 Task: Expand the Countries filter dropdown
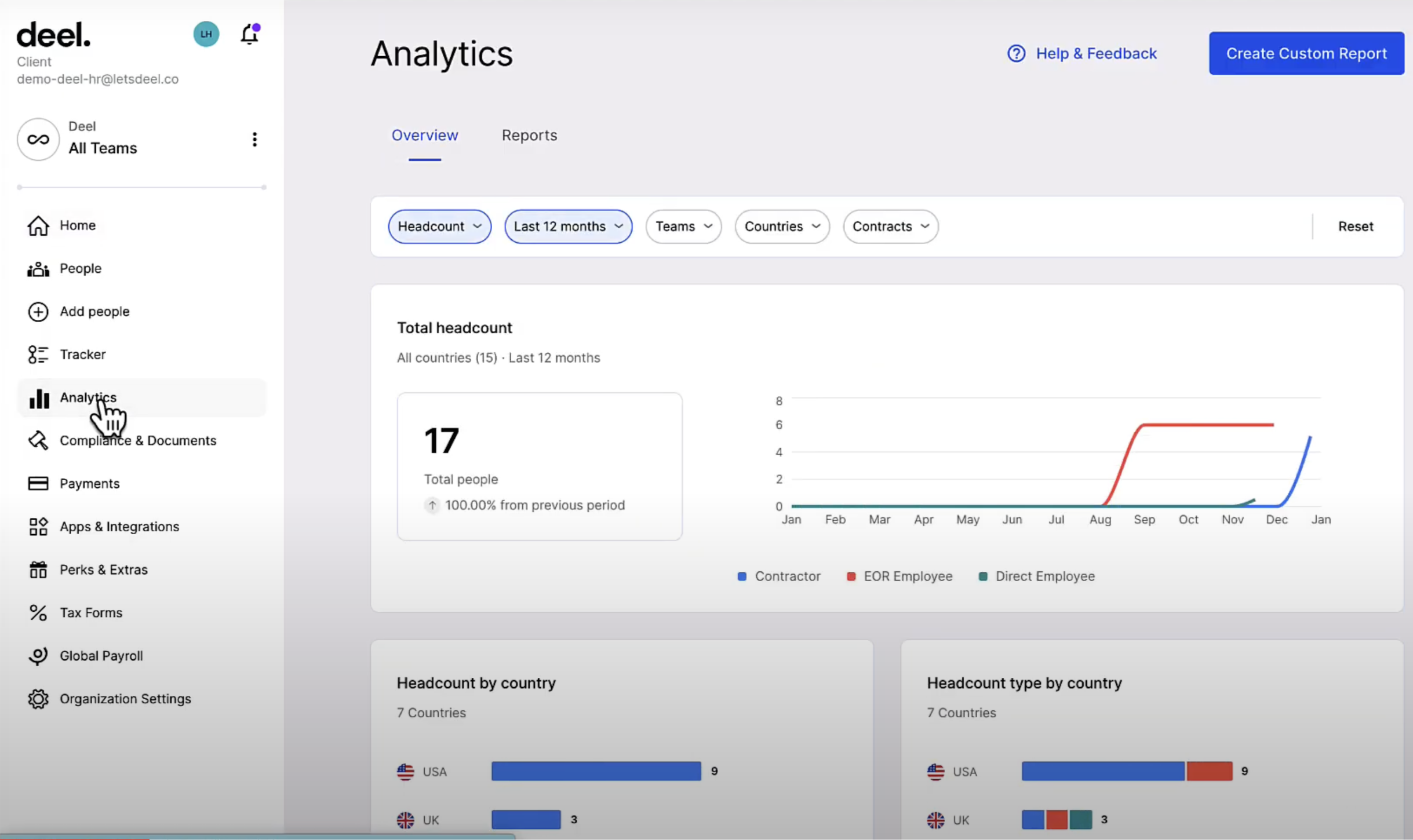pos(782,227)
